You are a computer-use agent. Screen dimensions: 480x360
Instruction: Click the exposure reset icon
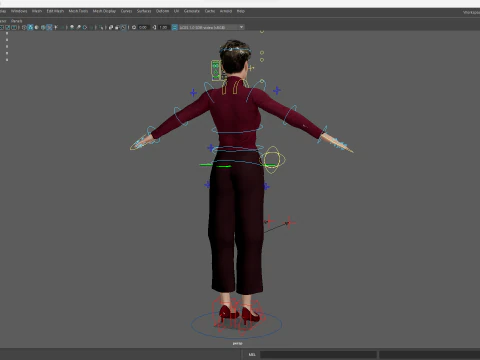coord(134,27)
